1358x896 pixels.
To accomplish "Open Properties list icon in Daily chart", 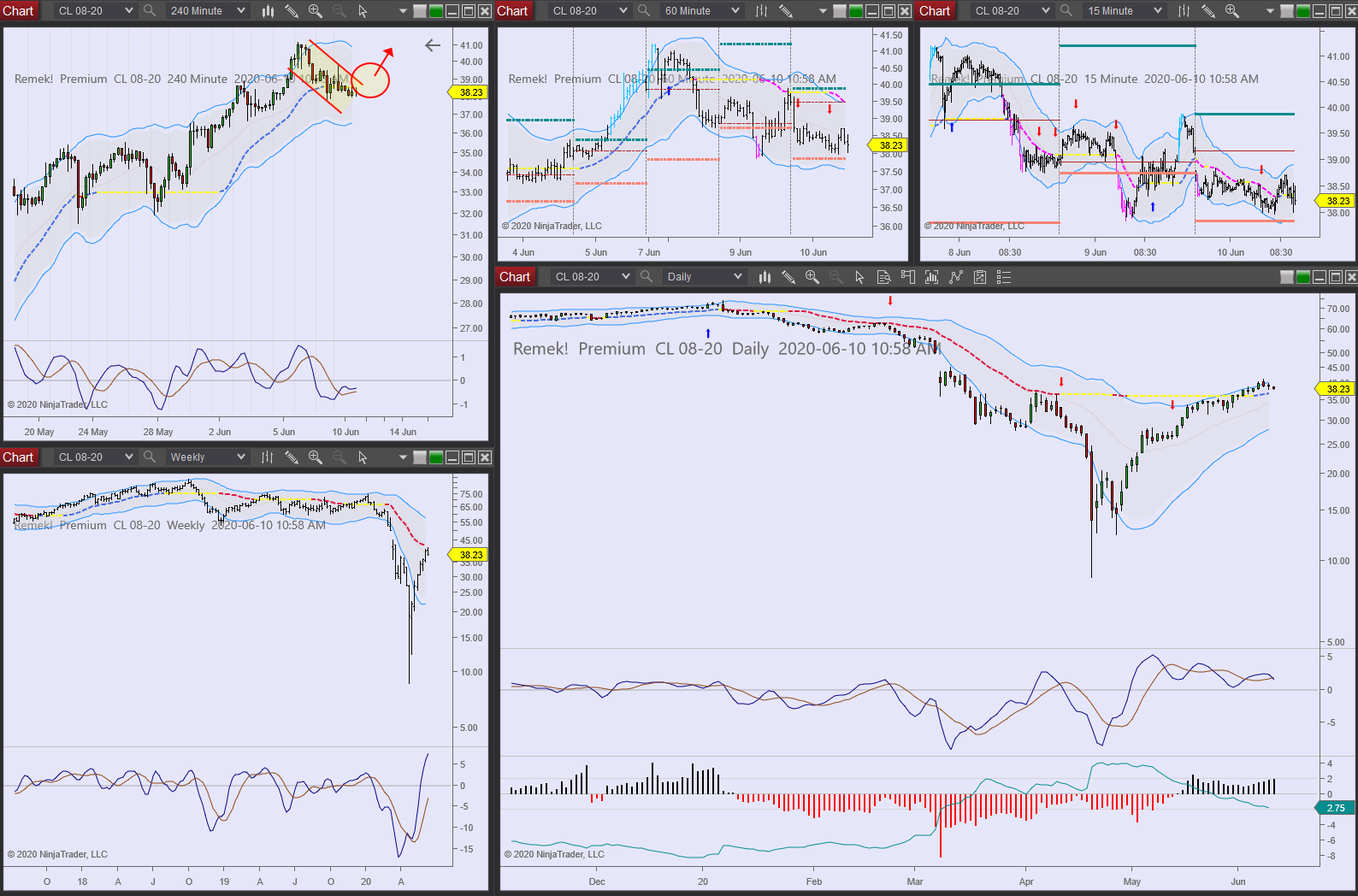I will [x=1004, y=277].
